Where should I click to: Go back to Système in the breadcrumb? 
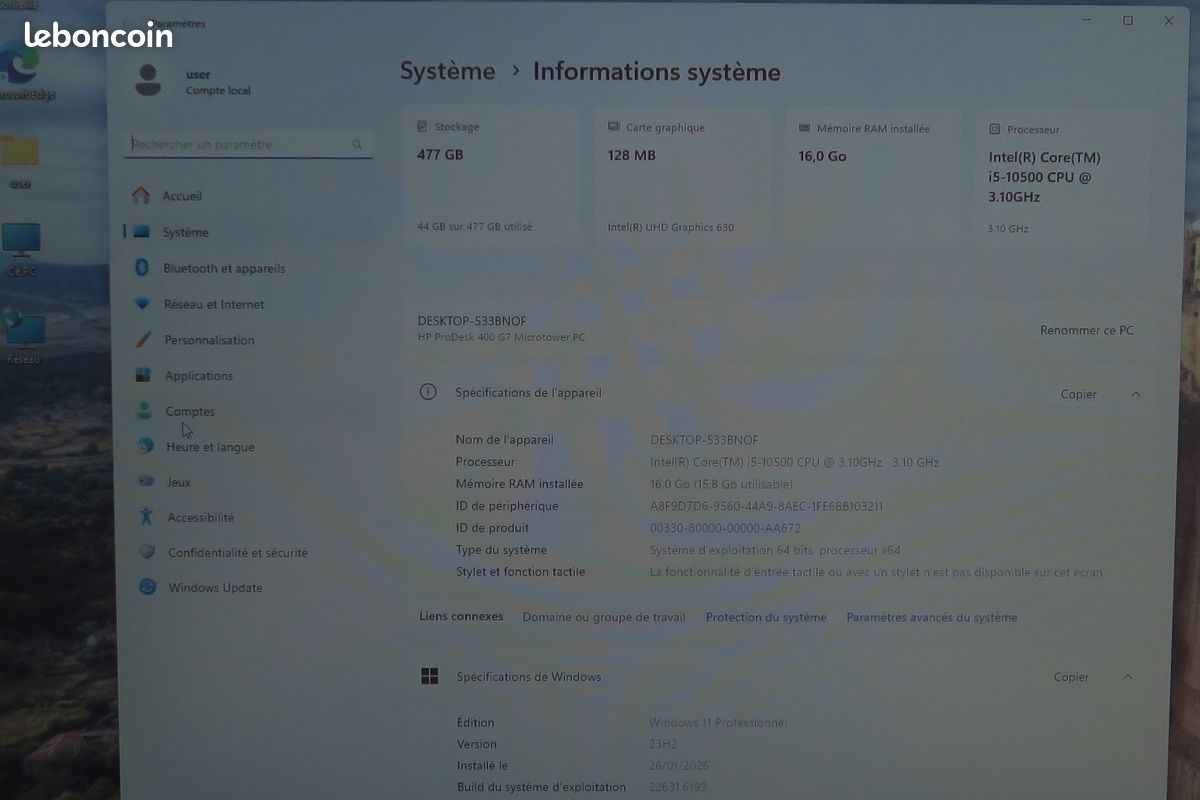click(447, 71)
